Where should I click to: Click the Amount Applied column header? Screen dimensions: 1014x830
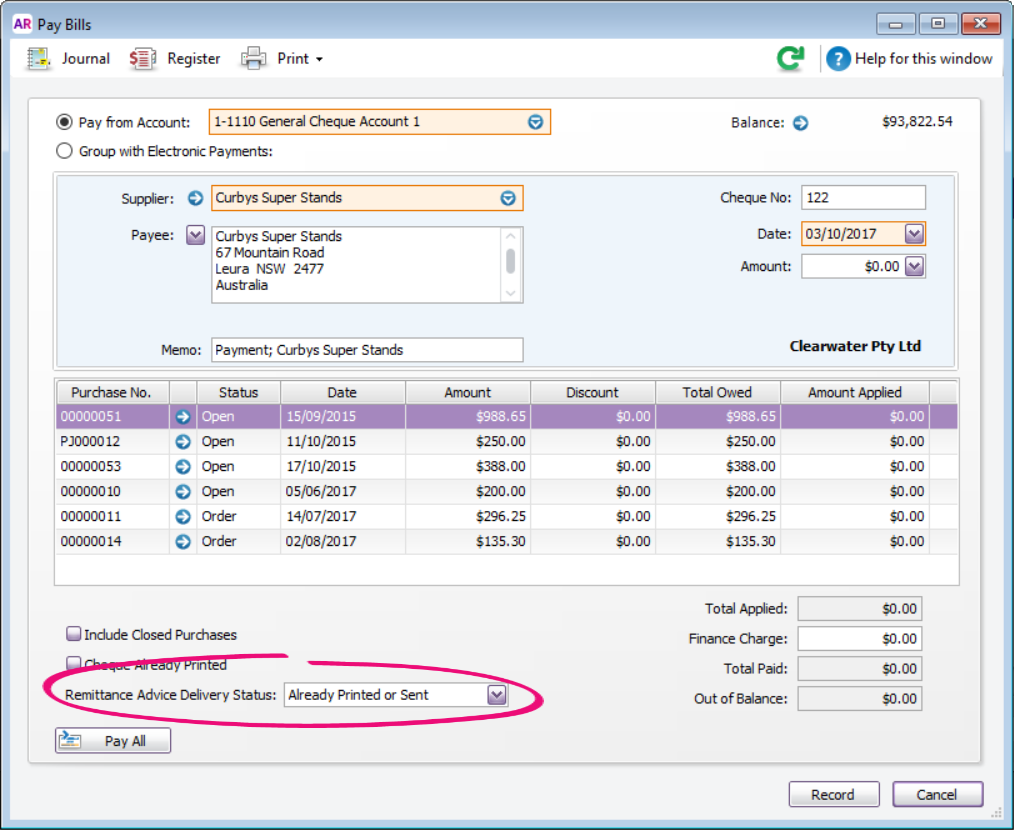[x=854, y=392]
